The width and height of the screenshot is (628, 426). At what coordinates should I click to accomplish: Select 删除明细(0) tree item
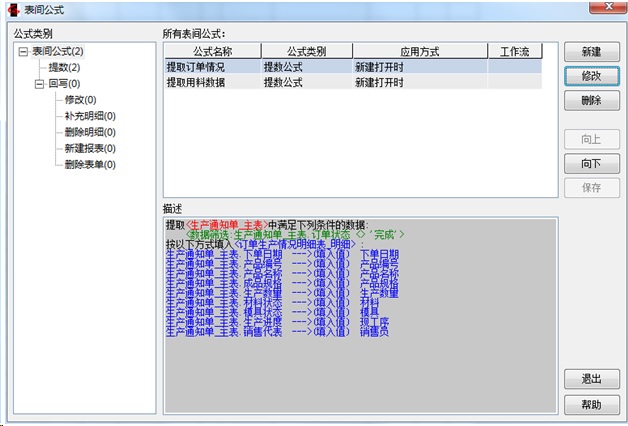click(x=88, y=132)
